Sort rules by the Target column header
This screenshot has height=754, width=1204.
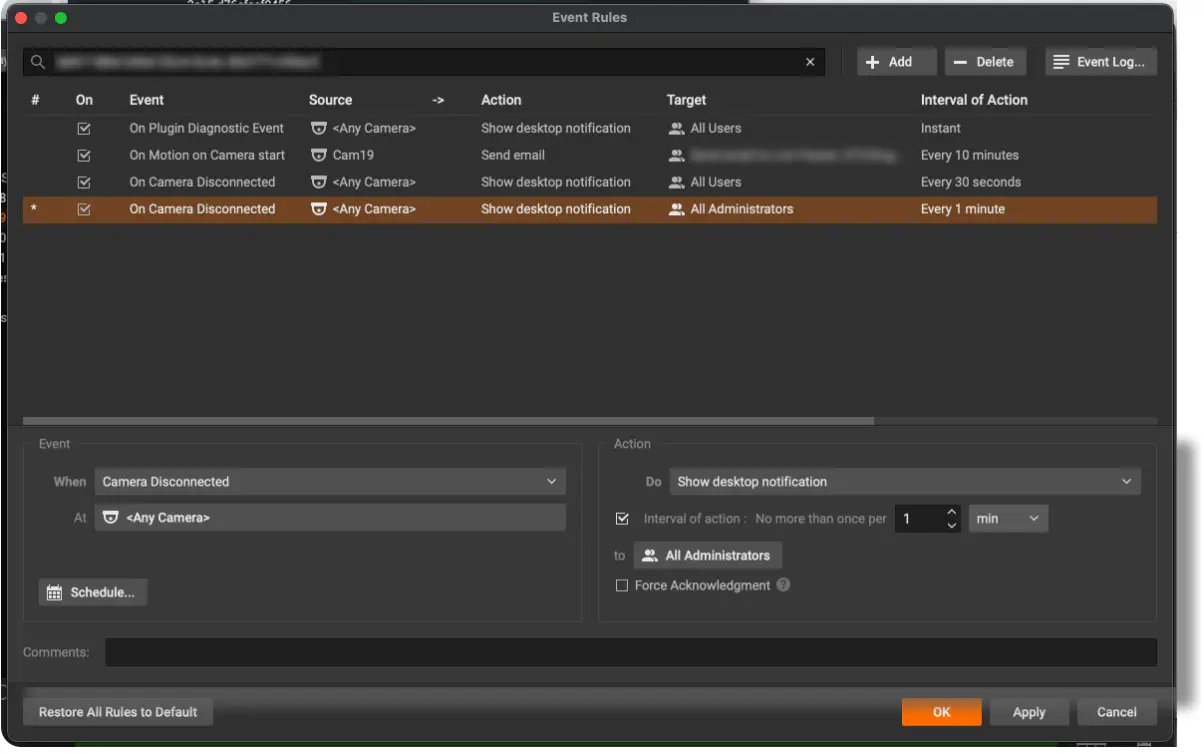[x=687, y=100]
